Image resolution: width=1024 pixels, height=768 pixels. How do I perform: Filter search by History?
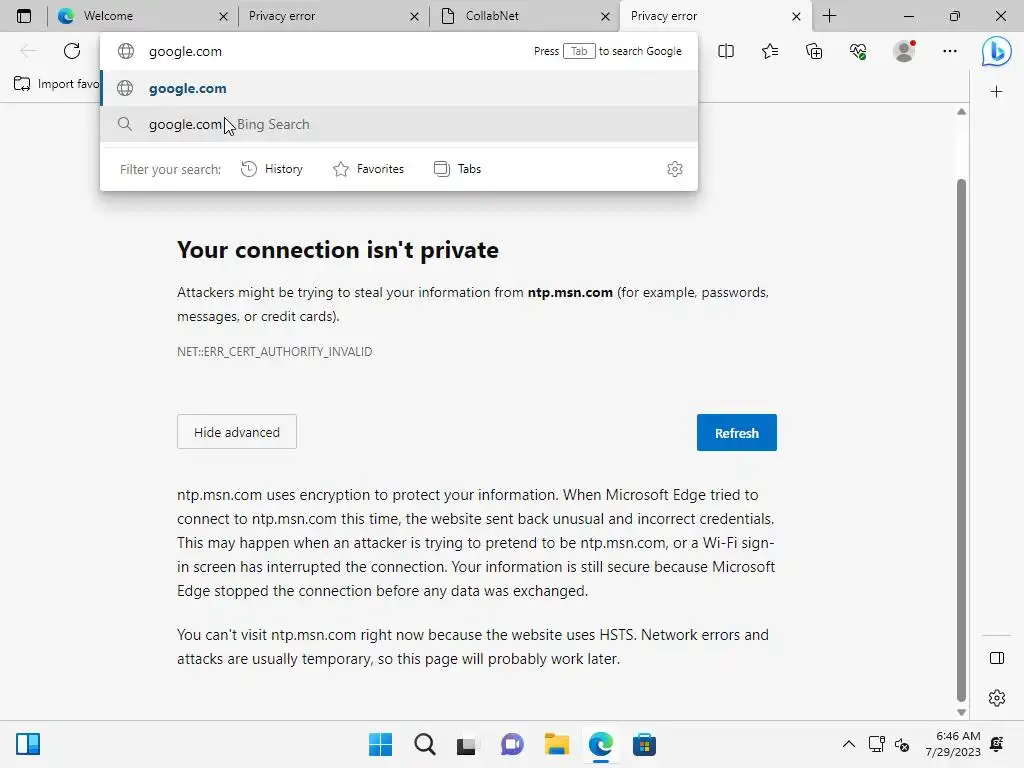pyautogui.click(x=272, y=169)
